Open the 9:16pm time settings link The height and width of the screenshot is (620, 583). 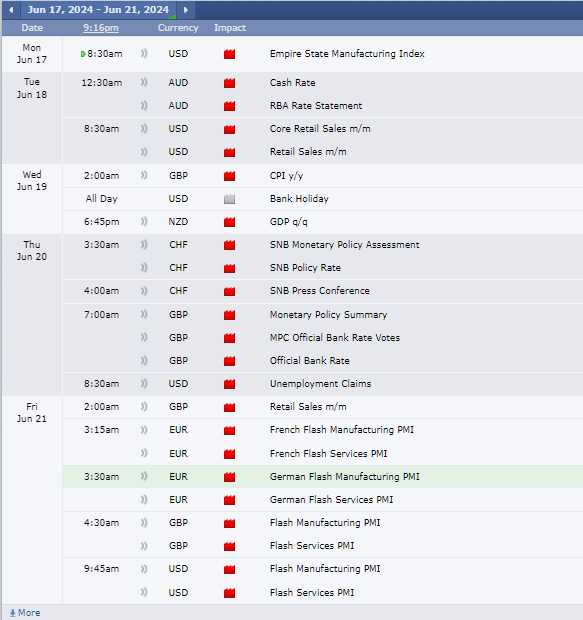coord(100,28)
